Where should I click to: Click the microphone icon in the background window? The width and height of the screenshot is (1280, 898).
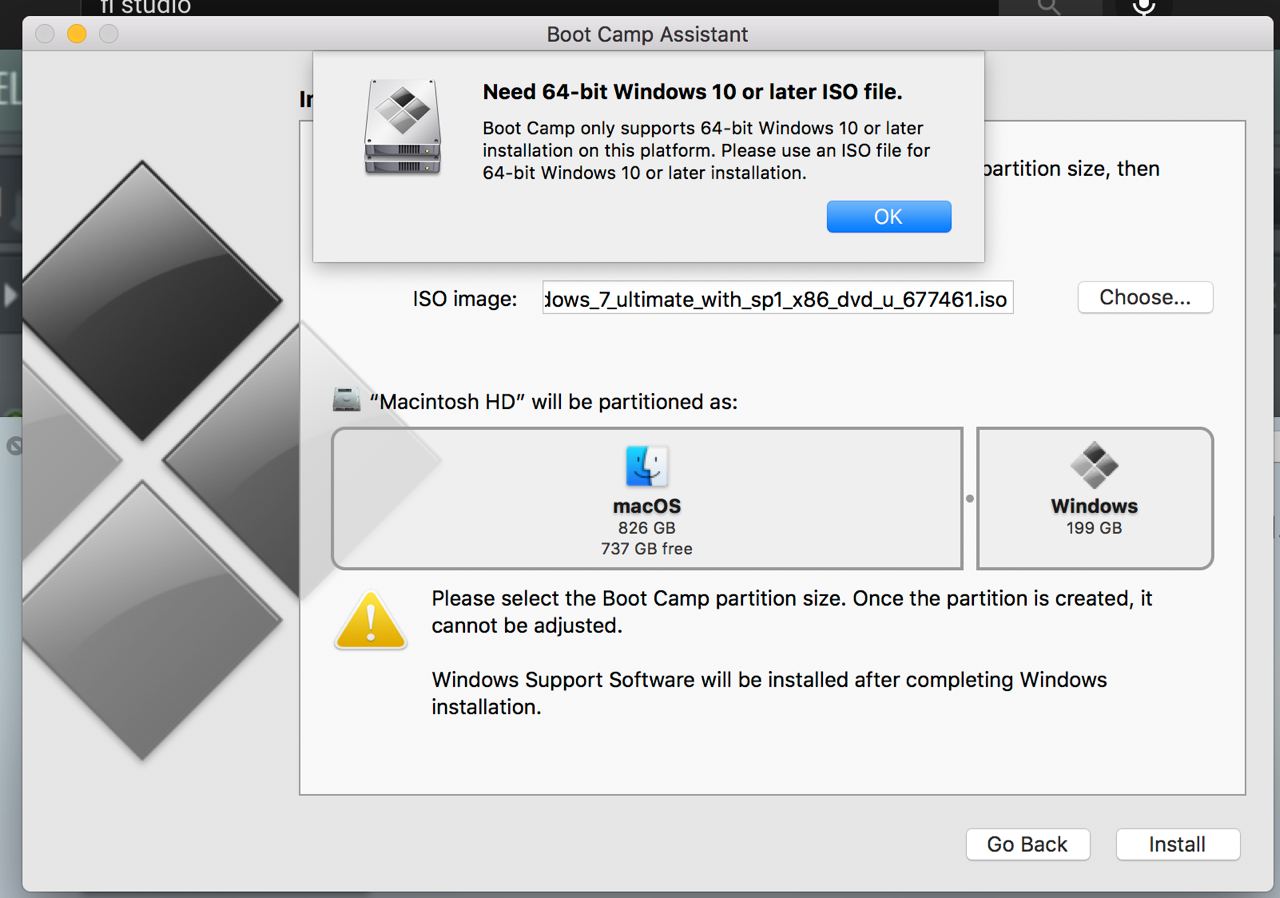pos(1143,8)
